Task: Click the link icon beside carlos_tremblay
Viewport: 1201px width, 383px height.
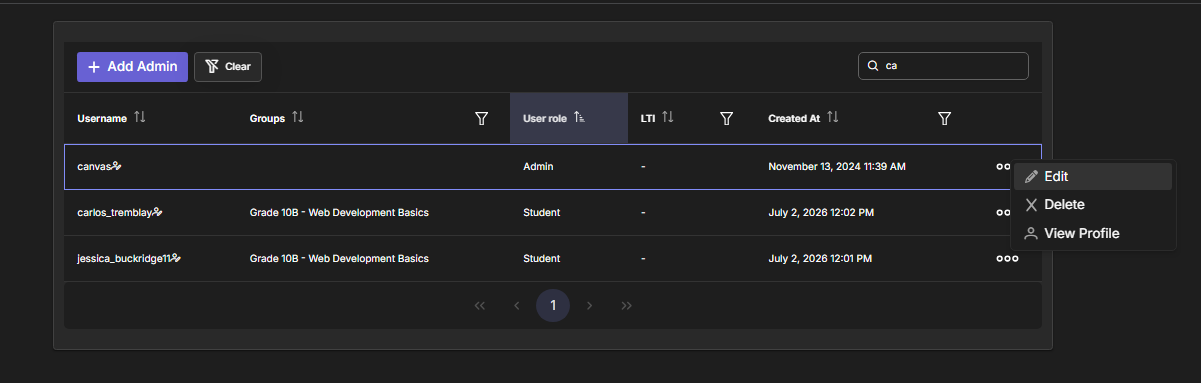Action: (157, 212)
